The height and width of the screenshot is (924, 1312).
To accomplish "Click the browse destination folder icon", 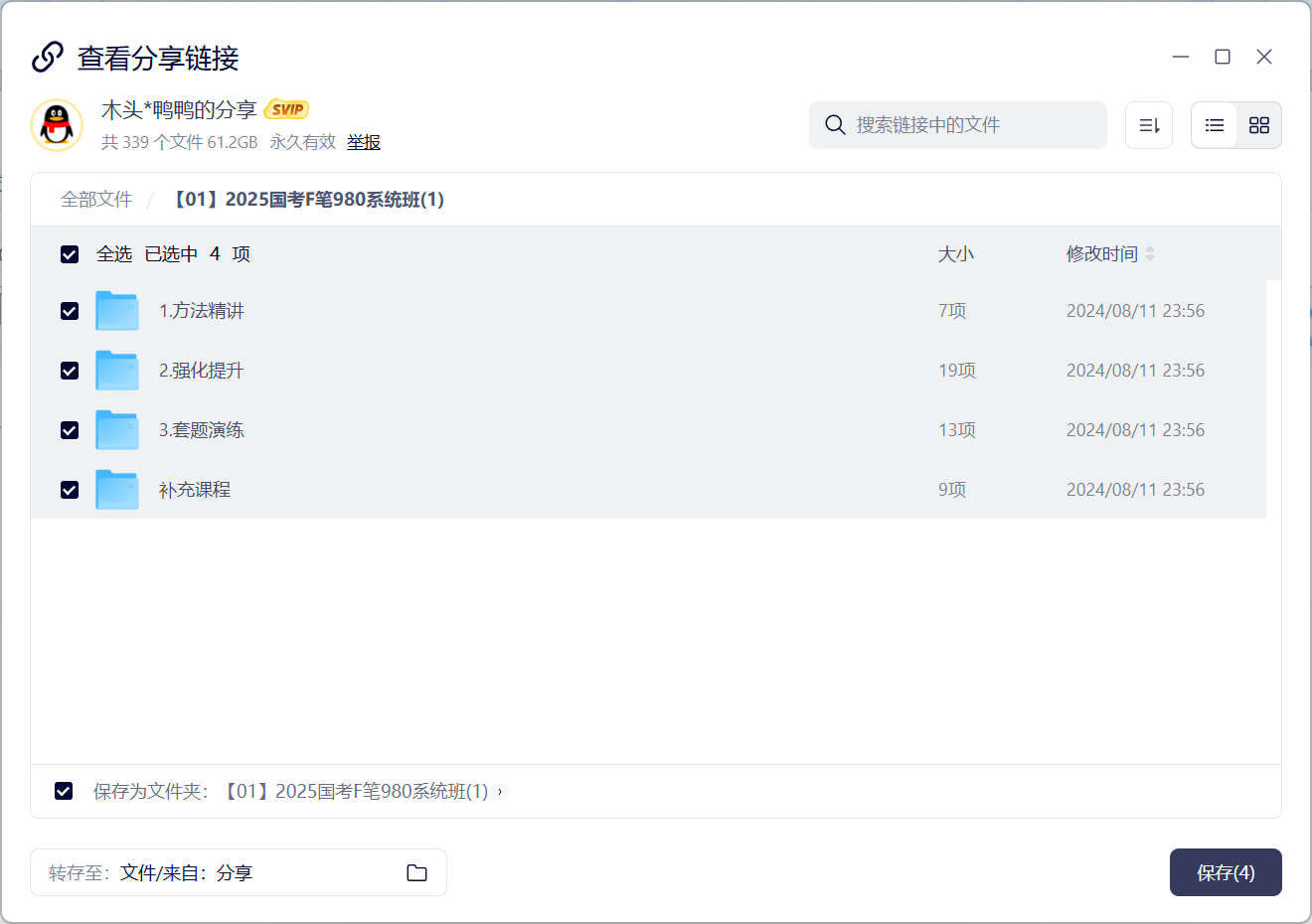I will [416, 872].
